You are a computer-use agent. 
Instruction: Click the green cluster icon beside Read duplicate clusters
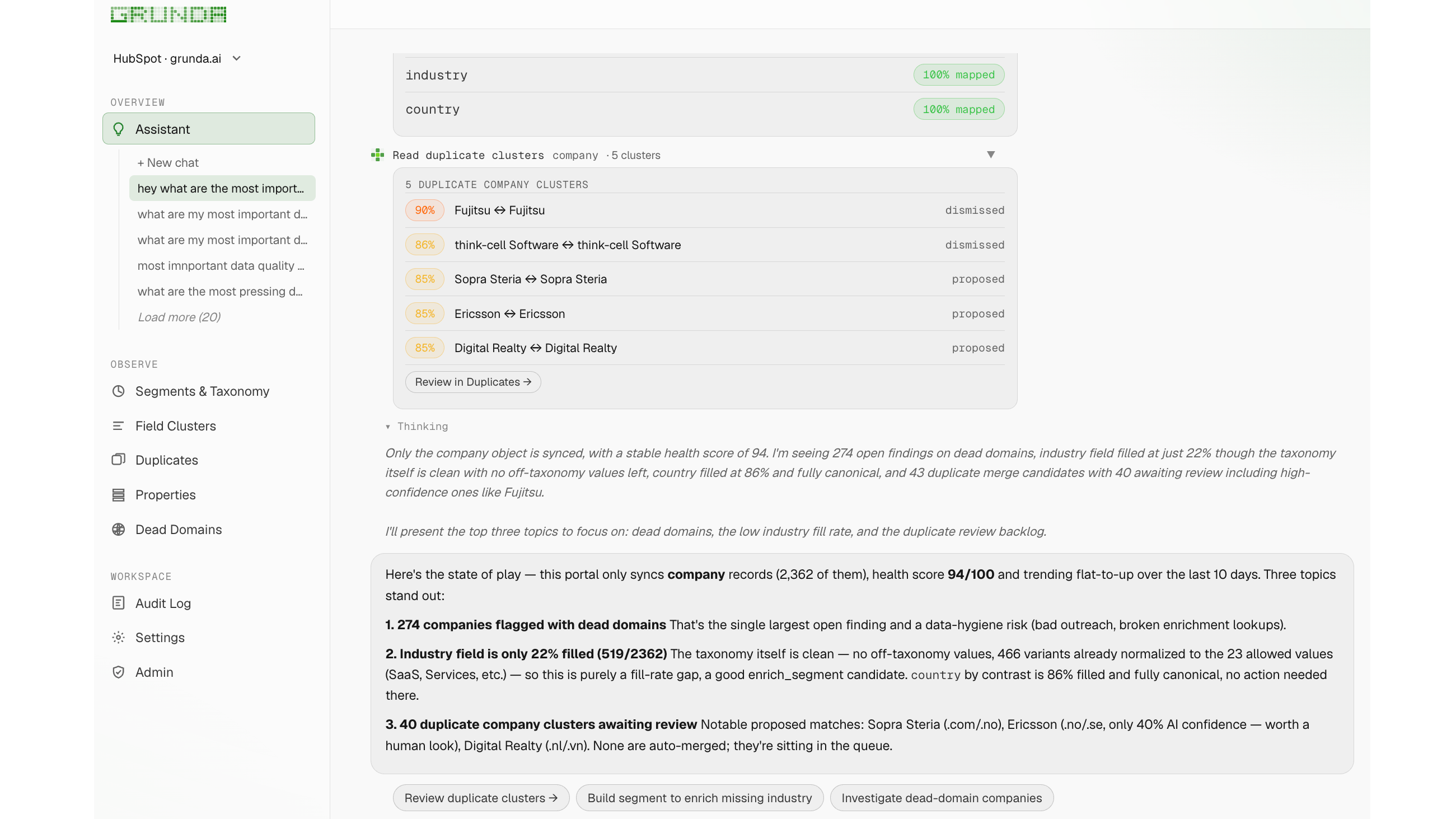pos(377,155)
